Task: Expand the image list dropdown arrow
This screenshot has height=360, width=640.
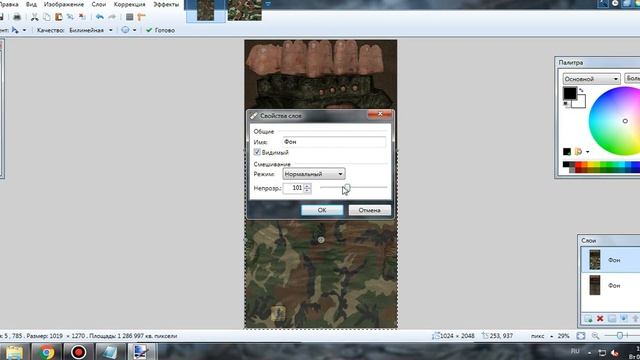Action: click(268, 4)
